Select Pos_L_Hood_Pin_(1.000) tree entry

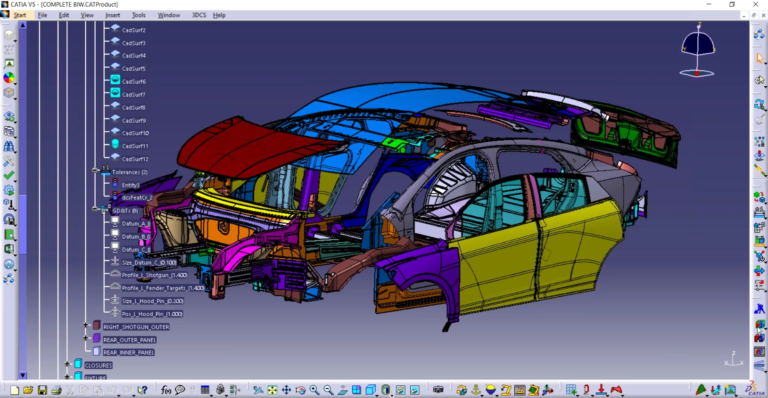coord(152,314)
